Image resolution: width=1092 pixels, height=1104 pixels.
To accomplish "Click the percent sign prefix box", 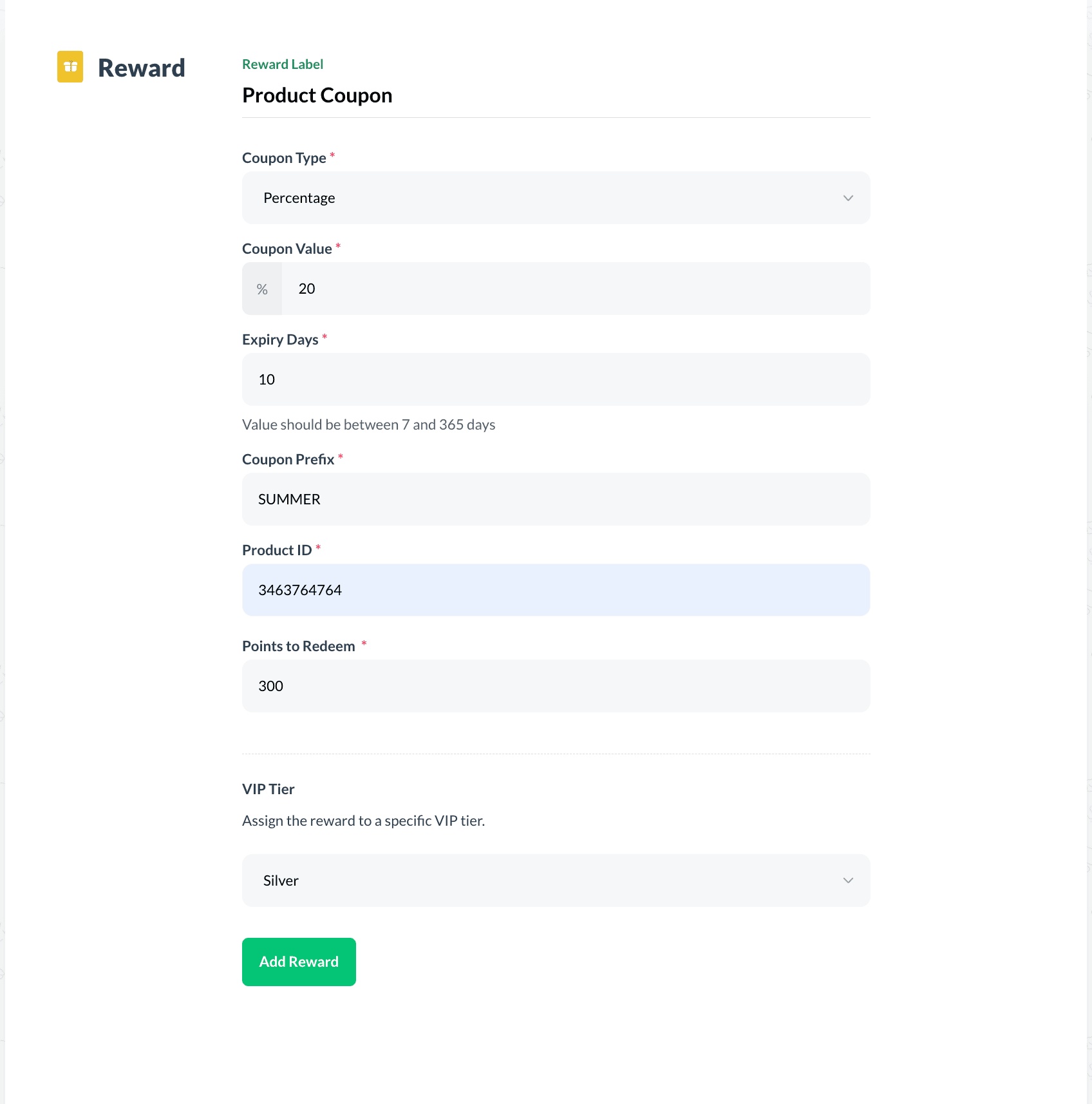I will coord(261,289).
